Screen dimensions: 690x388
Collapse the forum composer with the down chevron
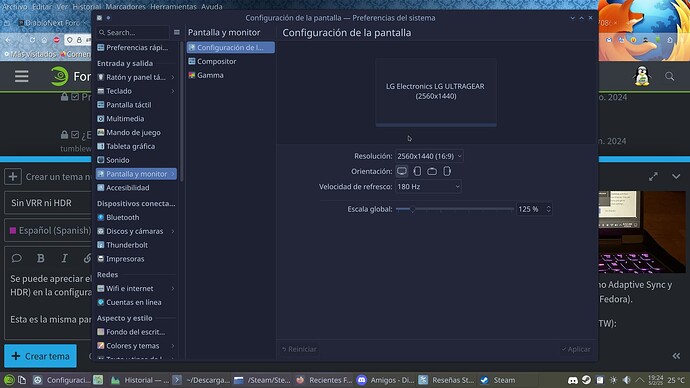point(676,176)
